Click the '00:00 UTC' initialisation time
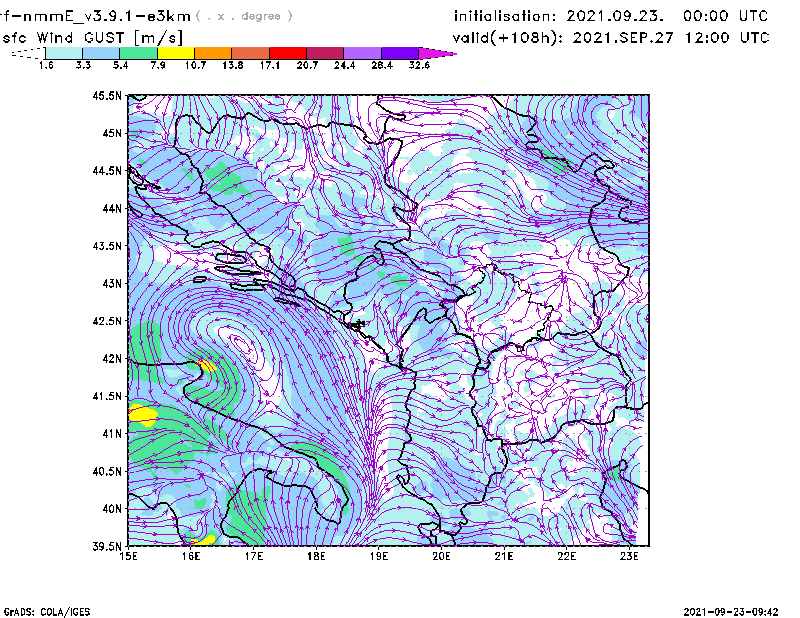 [726, 16]
